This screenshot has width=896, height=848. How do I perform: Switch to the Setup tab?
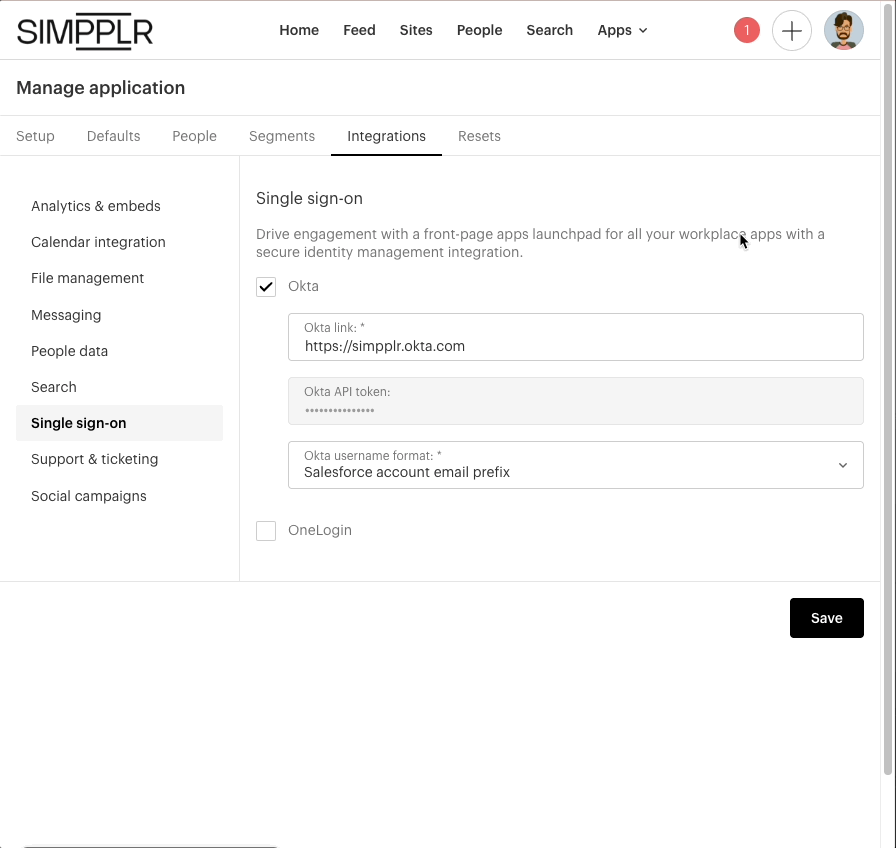coord(35,136)
